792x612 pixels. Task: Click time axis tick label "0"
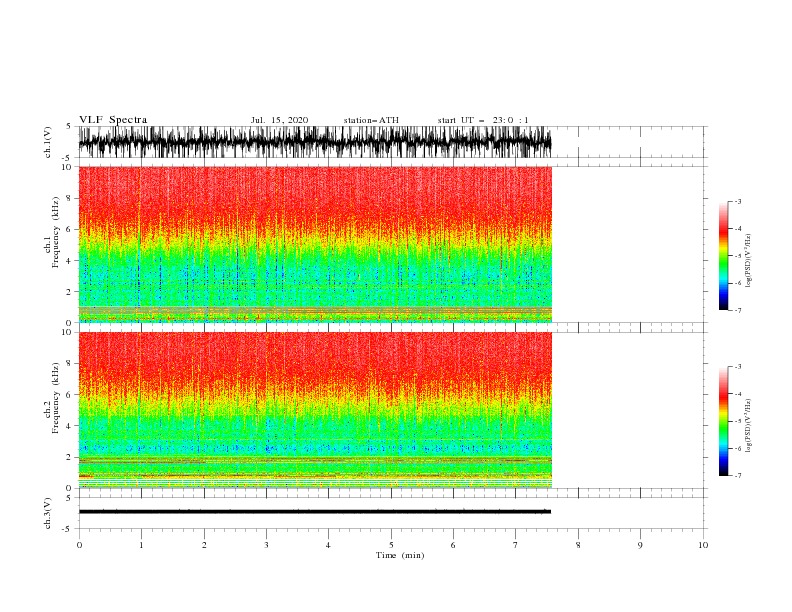pyautogui.click(x=79, y=545)
